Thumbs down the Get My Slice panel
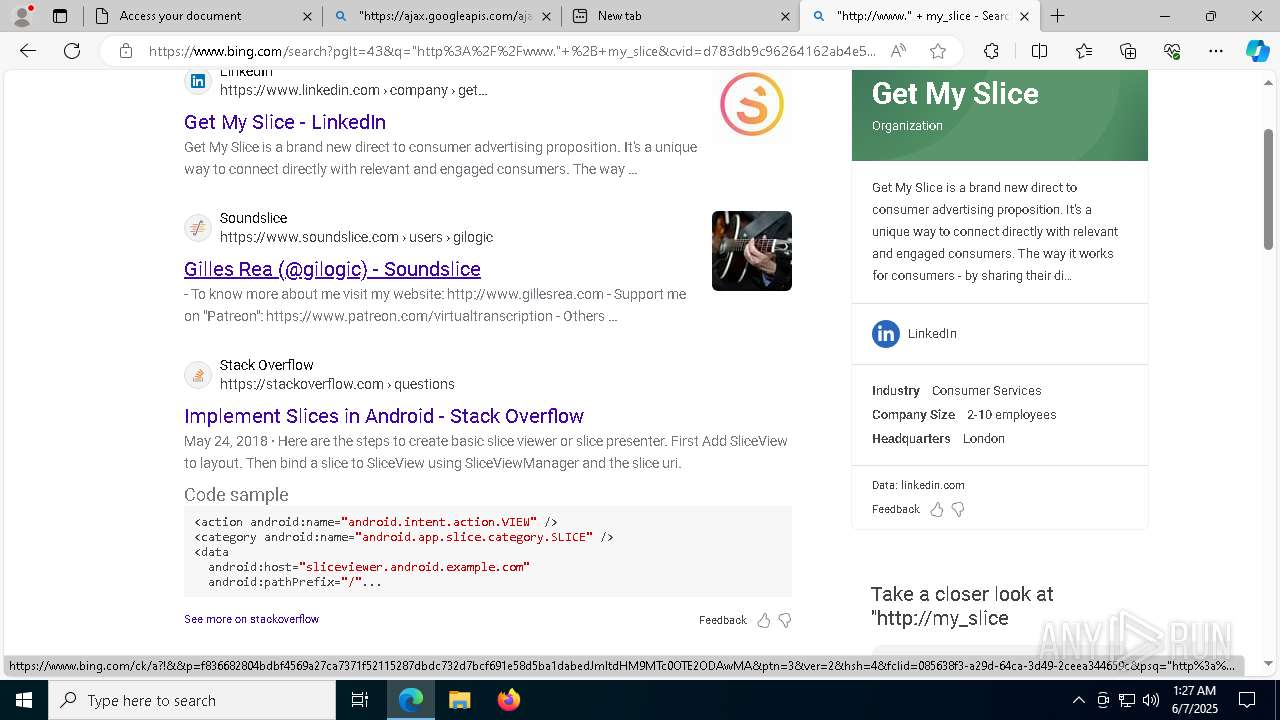The height and width of the screenshot is (720, 1280). pyautogui.click(x=958, y=509)
